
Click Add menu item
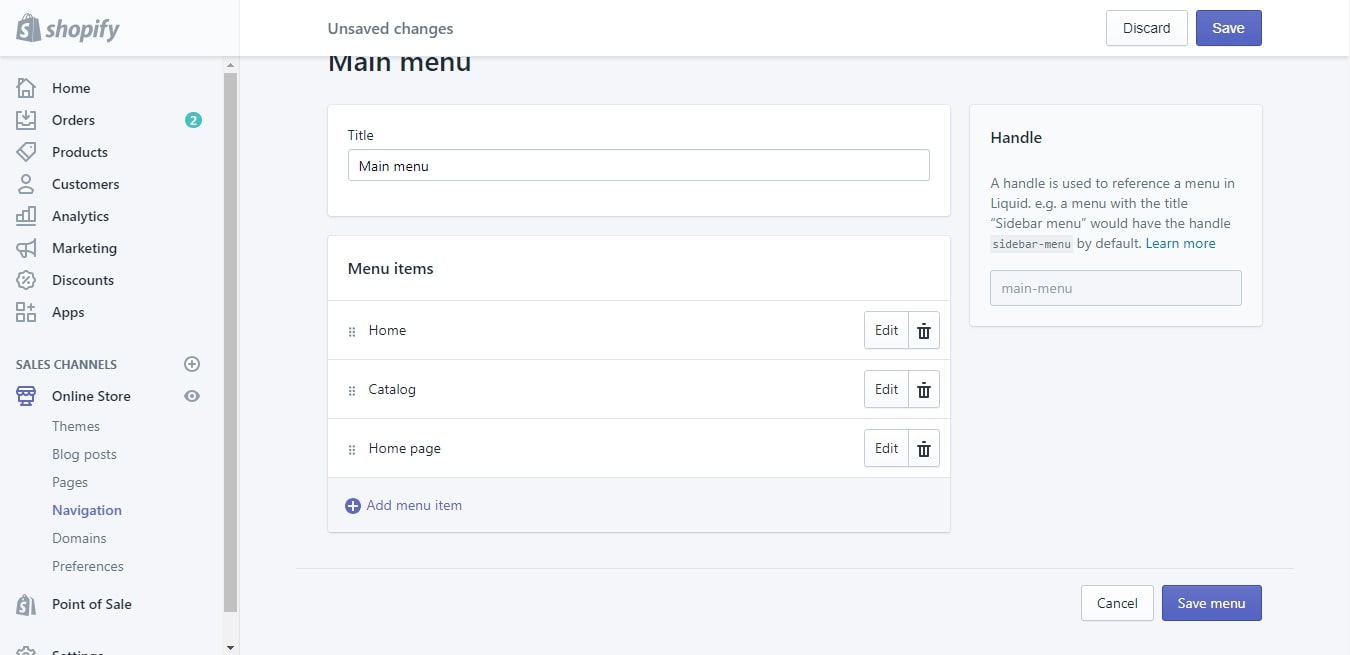click(414, 505)
